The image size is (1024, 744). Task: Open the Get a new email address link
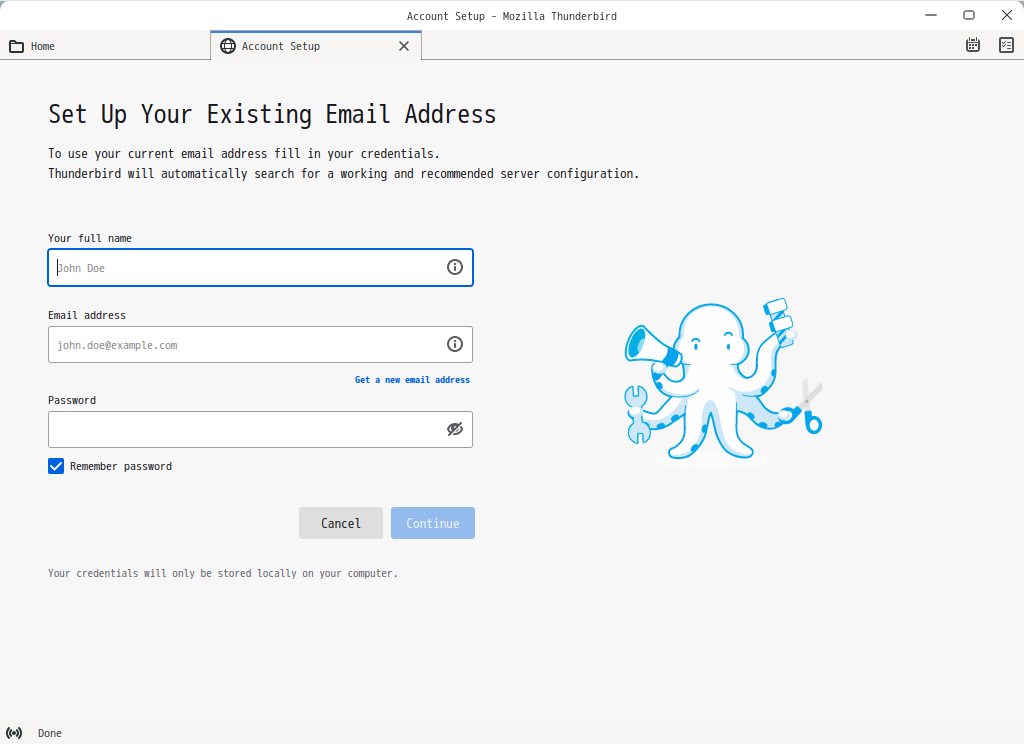tap(412, 380)
